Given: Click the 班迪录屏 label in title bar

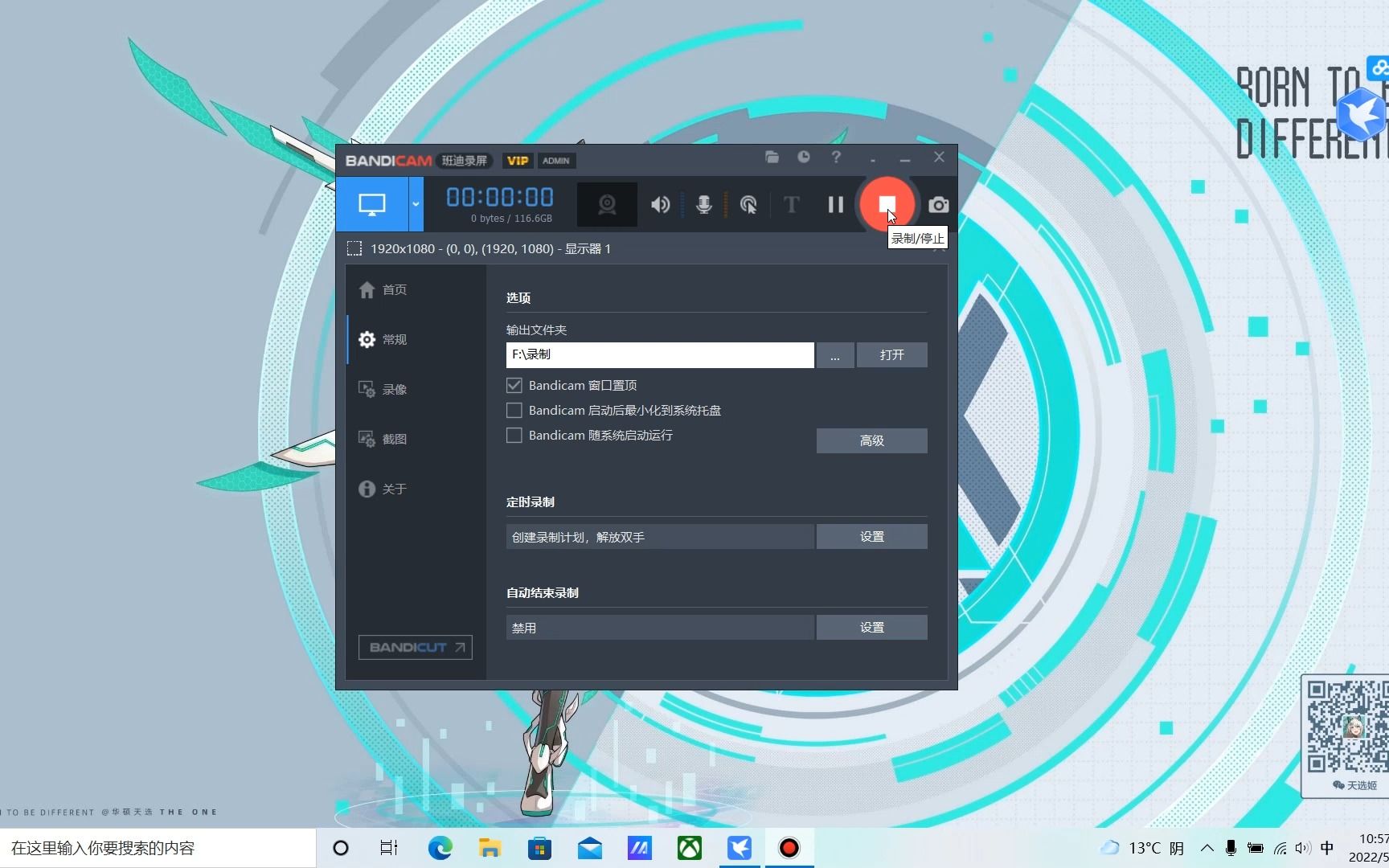Looking at the screenshot, I should (465, 161).
